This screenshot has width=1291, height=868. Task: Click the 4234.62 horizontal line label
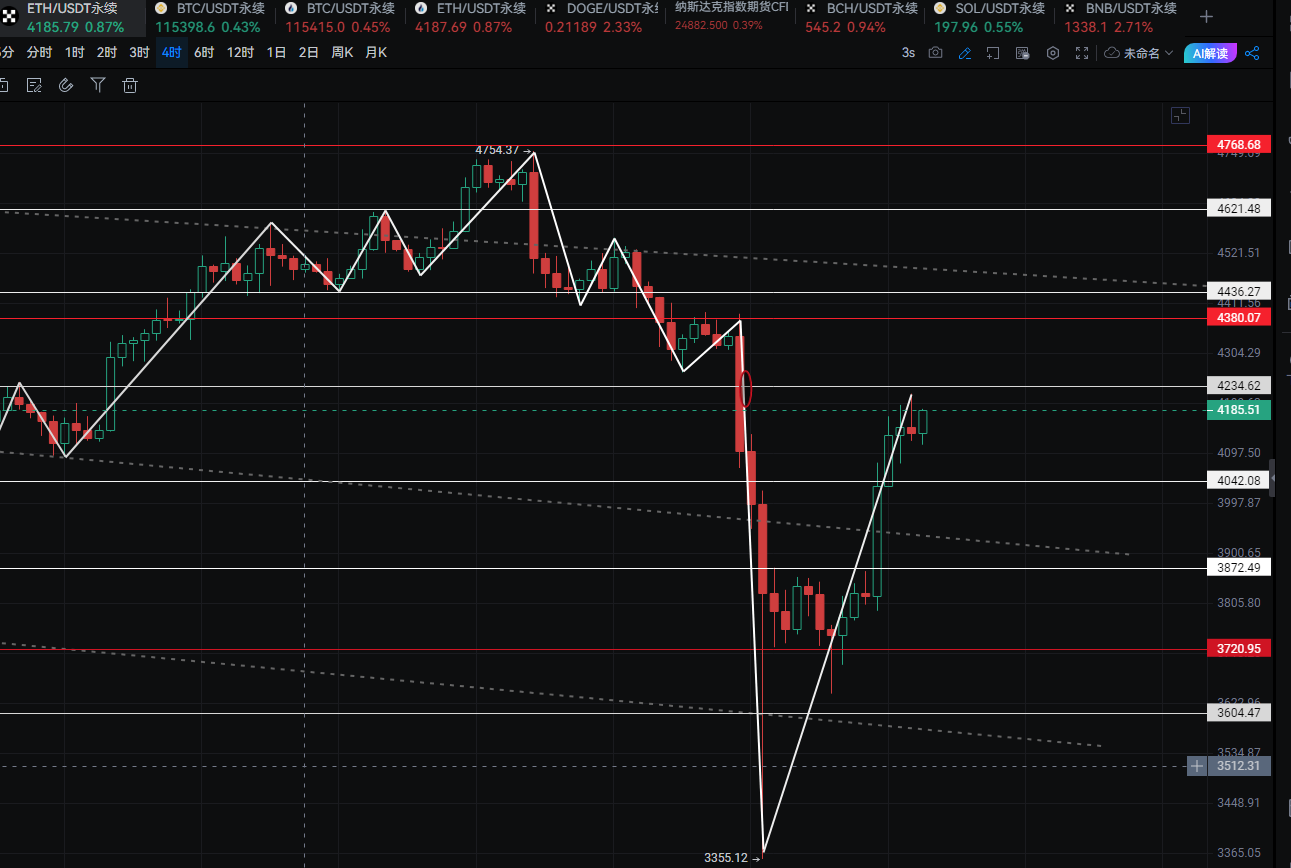click(x=1239, y=385)
